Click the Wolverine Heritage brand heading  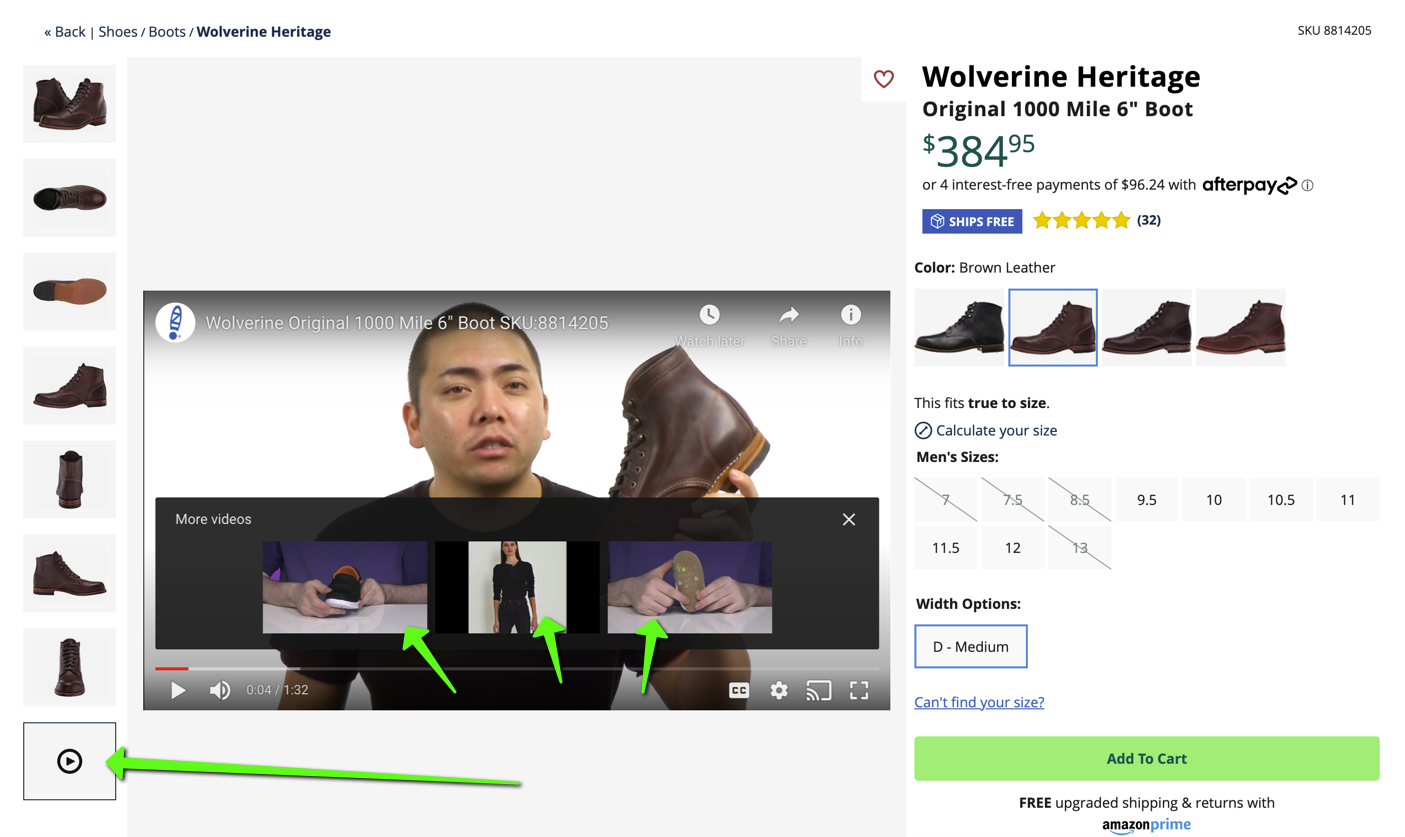coord(1061,76)
